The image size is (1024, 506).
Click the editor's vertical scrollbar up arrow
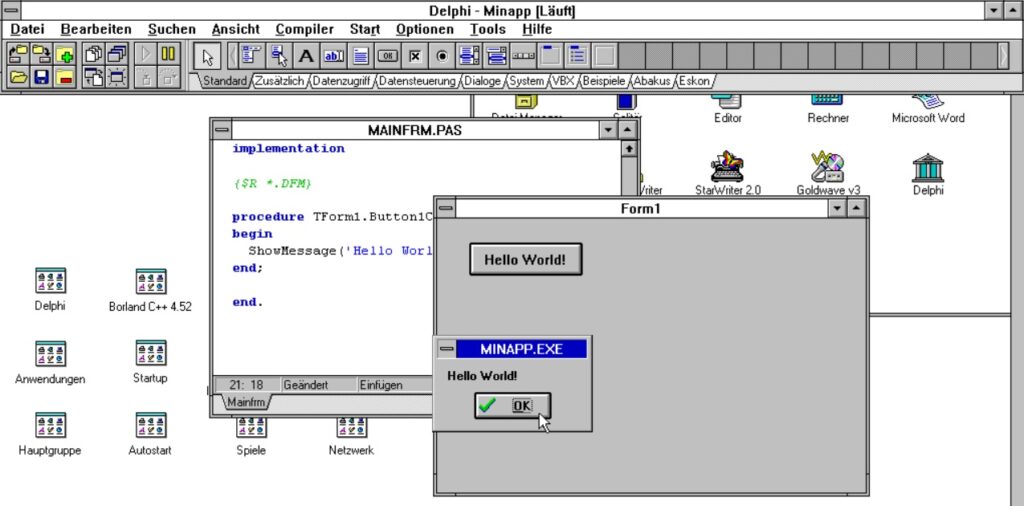(x=629, y=149)
